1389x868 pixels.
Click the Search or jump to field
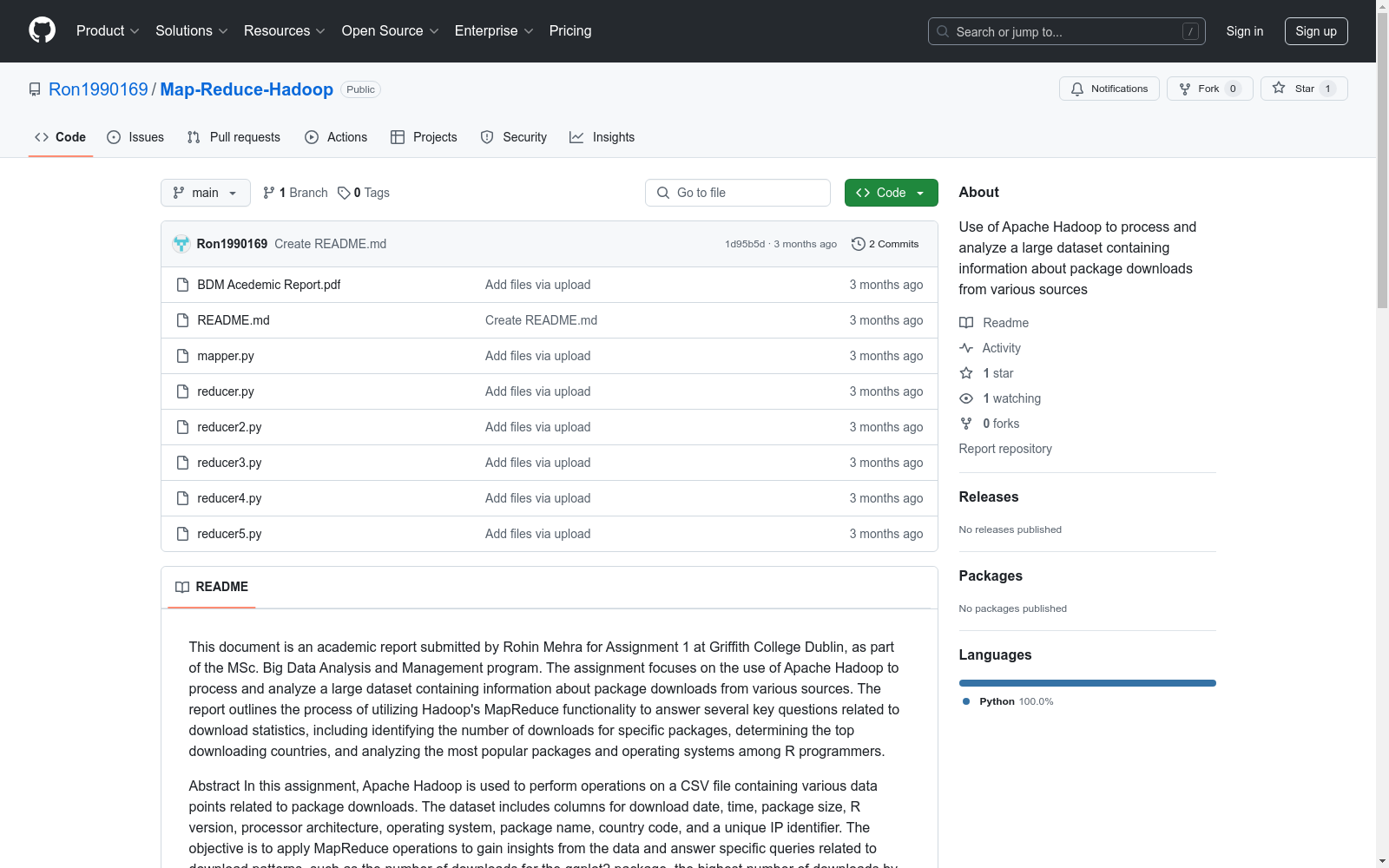[1067, 31]
